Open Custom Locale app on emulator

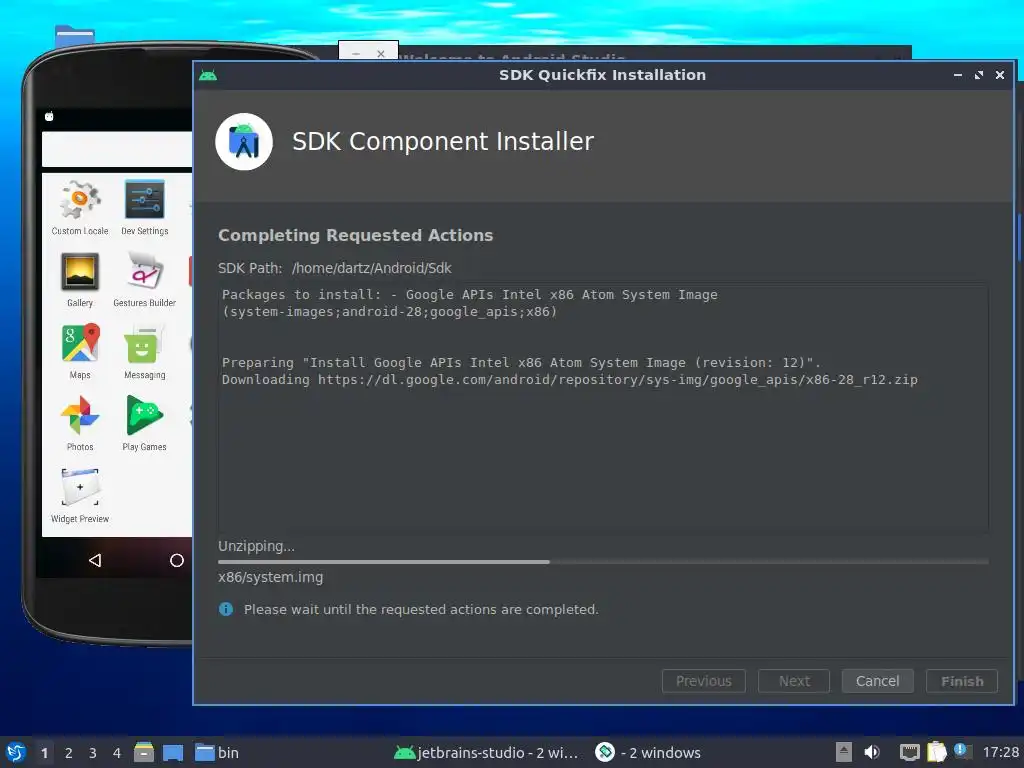80,208
